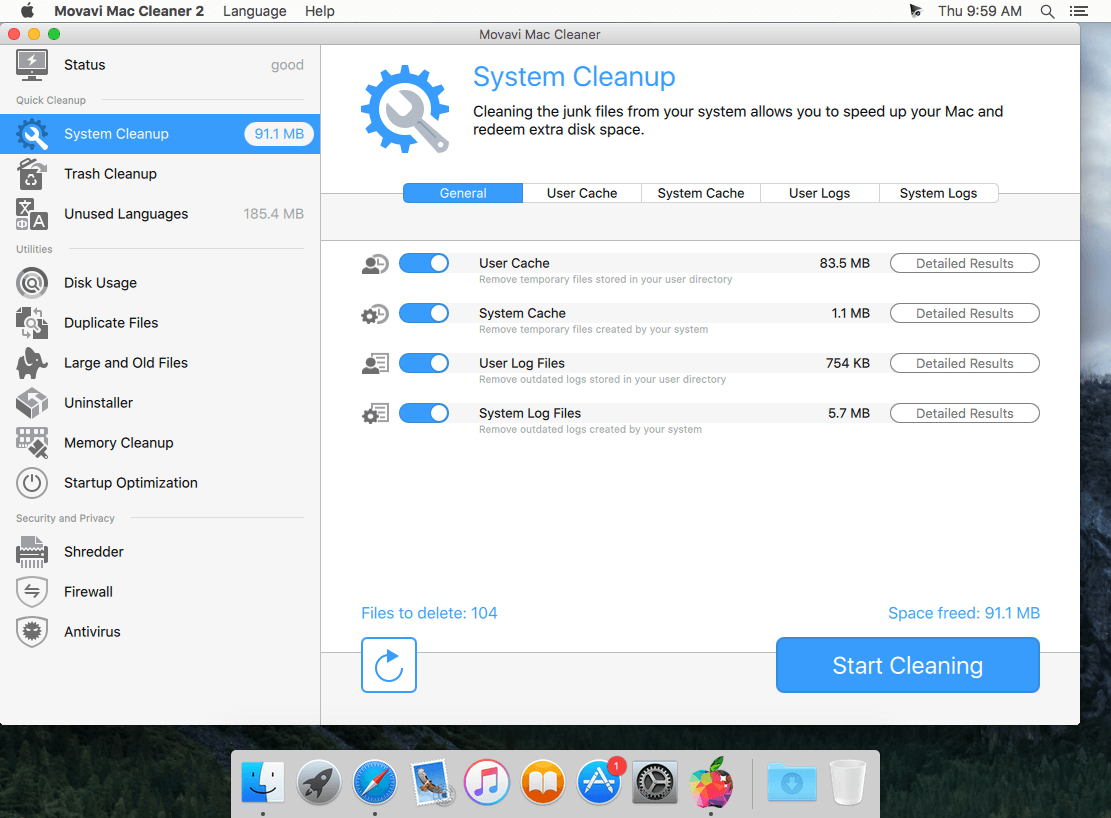Click the Files to delete: 104 text

429,613
